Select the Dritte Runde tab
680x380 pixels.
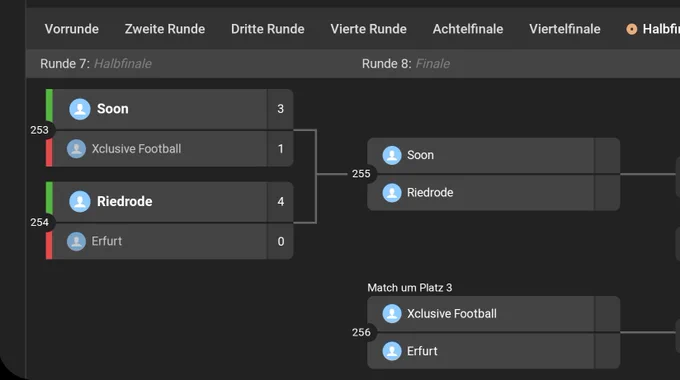click(268, 29)
